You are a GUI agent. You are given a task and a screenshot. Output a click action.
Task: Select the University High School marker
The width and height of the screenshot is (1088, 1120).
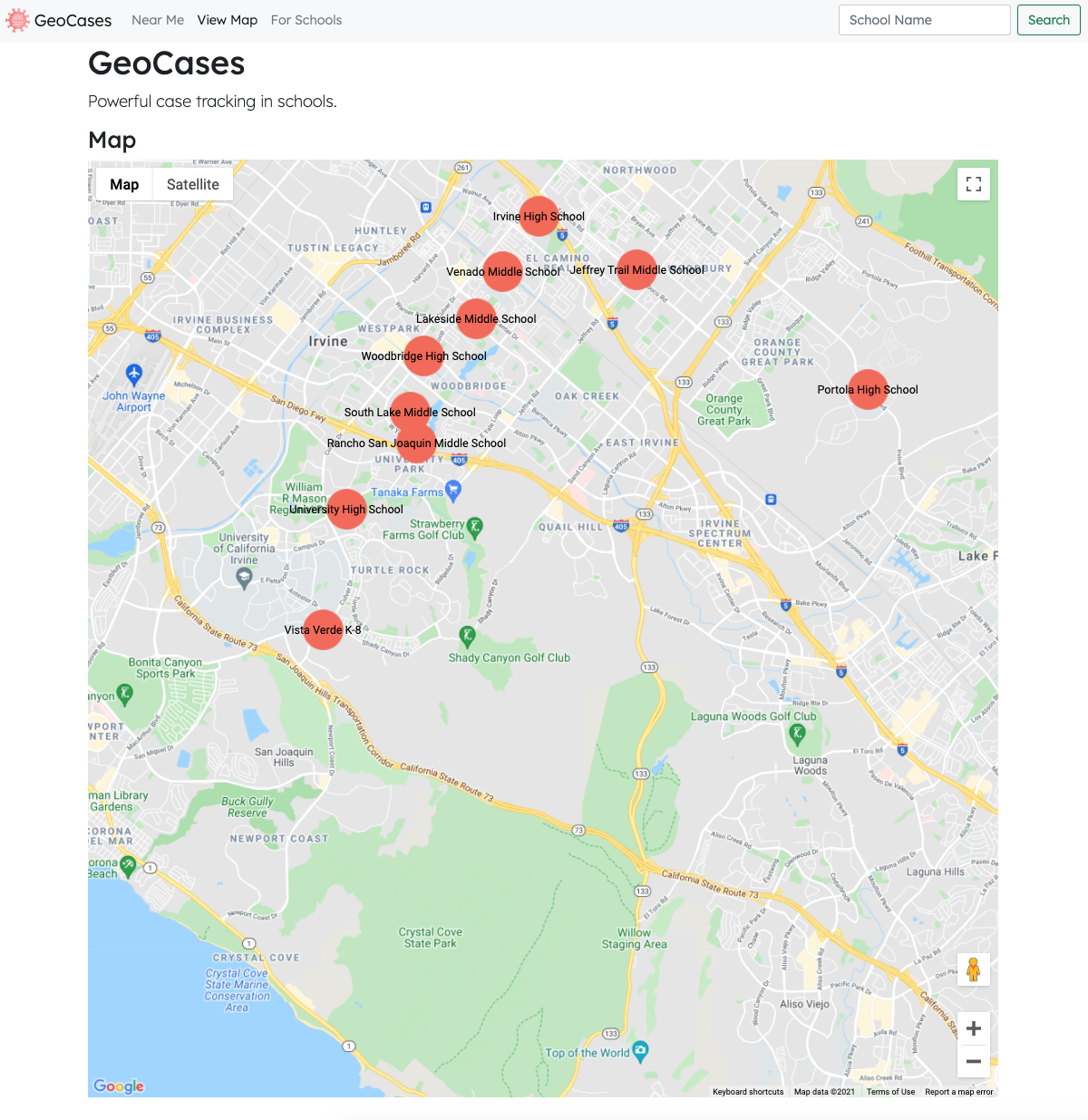(x=346, y=510)
